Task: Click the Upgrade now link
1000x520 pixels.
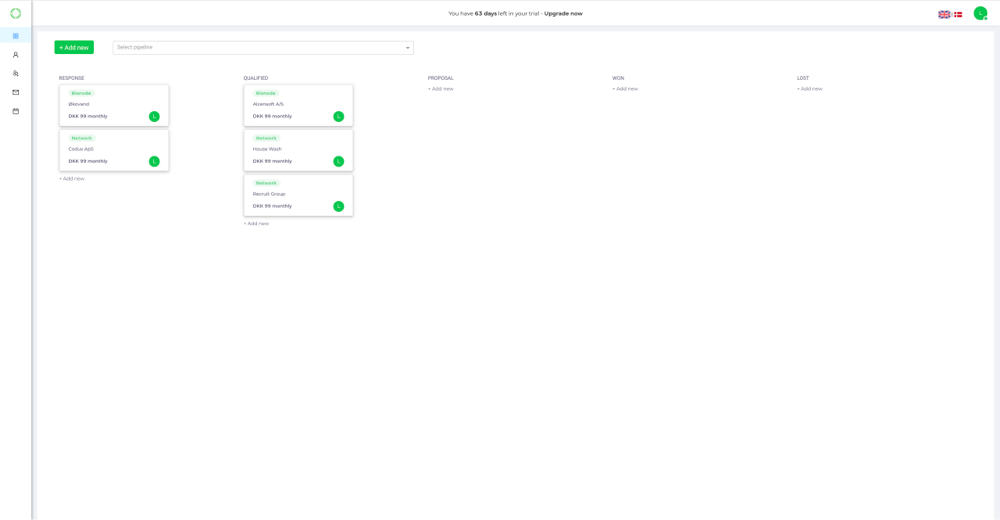Action: point(563,14)
